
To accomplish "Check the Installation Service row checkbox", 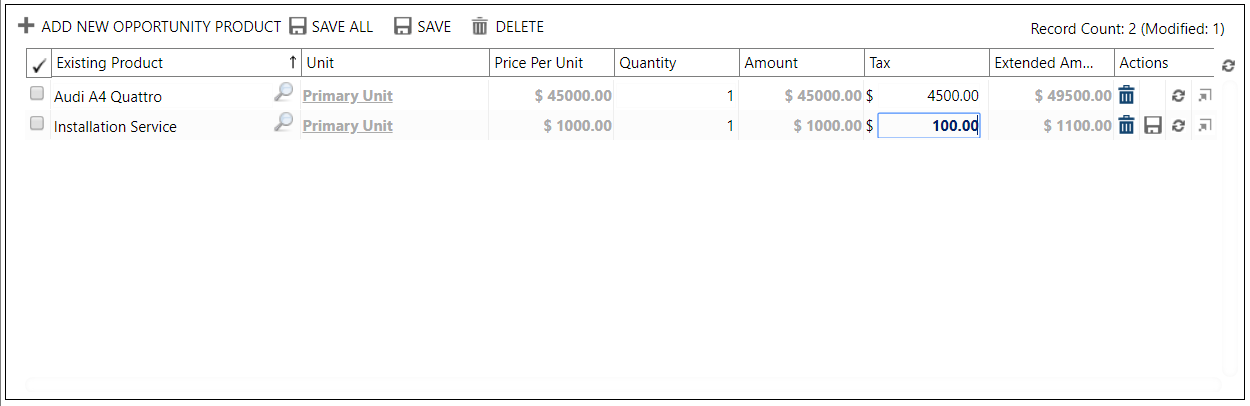I will tap(37, 124).
